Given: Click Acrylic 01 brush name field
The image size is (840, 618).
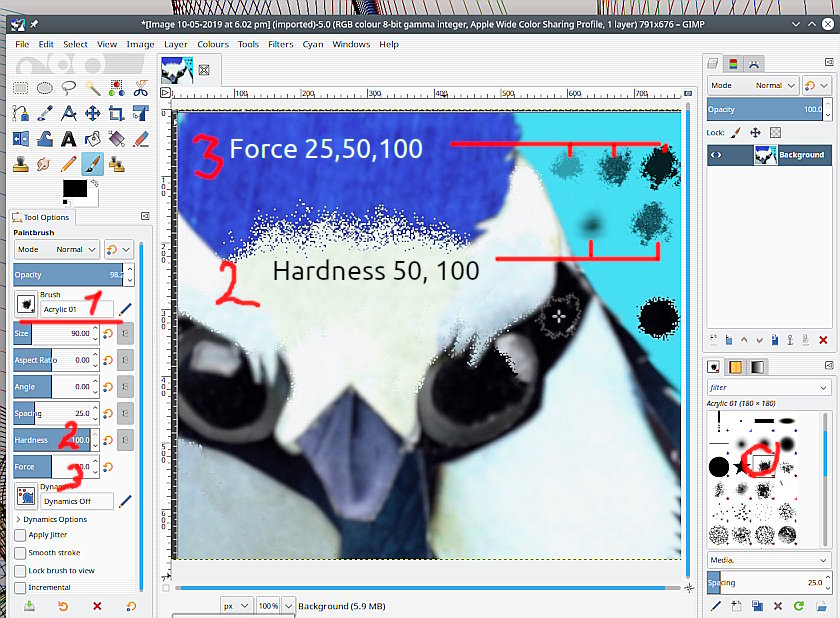Looking at the screenshot, I should point(77,310).
